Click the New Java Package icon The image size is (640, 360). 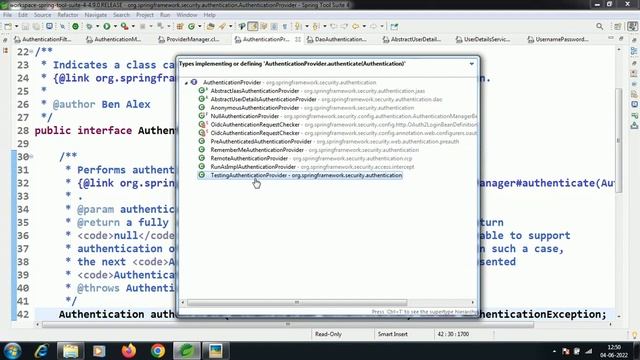pos(180,27)
